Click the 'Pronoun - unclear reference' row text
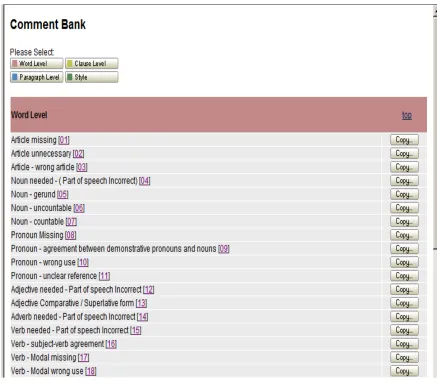The width and height of the screenshot is (437, 385). click(x=54, y=276)
